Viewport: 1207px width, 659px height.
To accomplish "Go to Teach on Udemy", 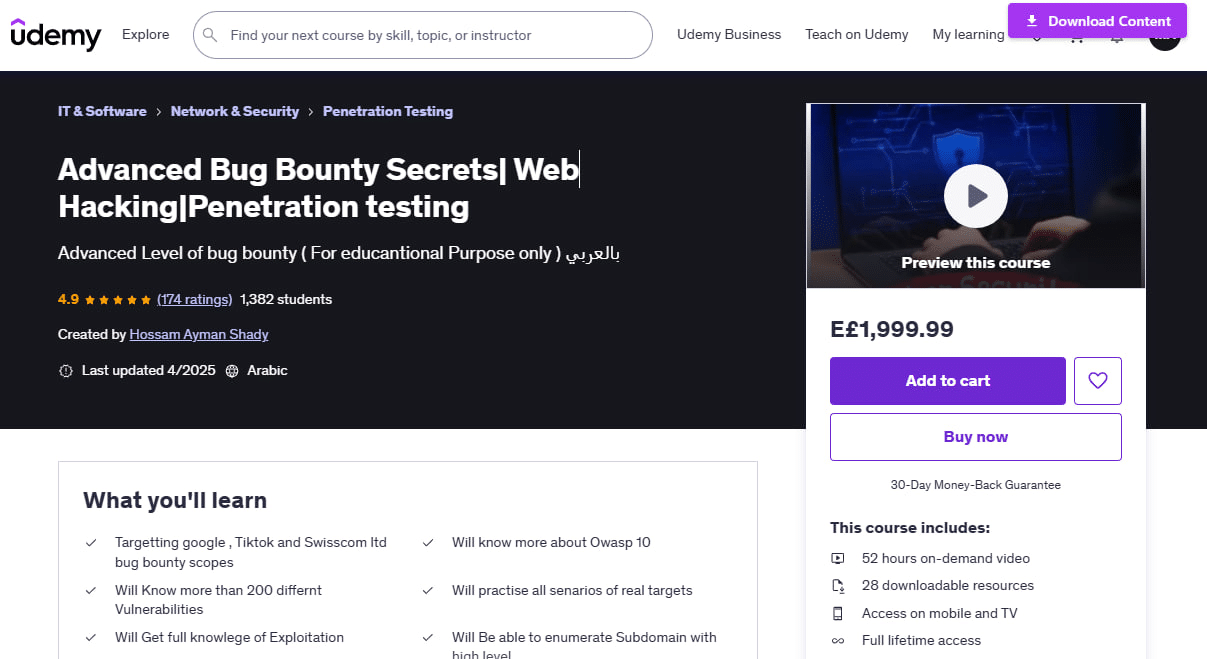I will coord(857,34).
